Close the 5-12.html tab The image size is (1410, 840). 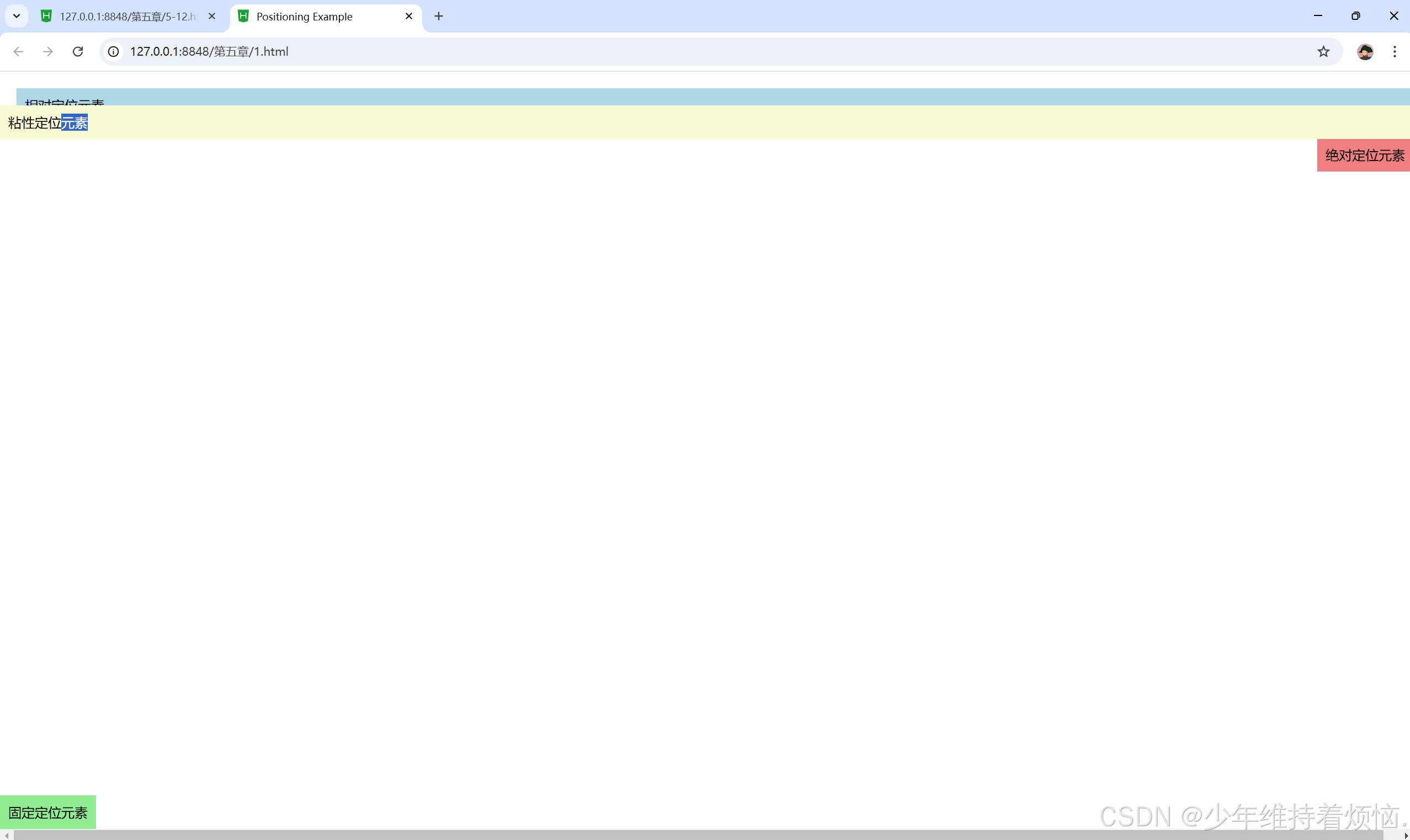212,17
